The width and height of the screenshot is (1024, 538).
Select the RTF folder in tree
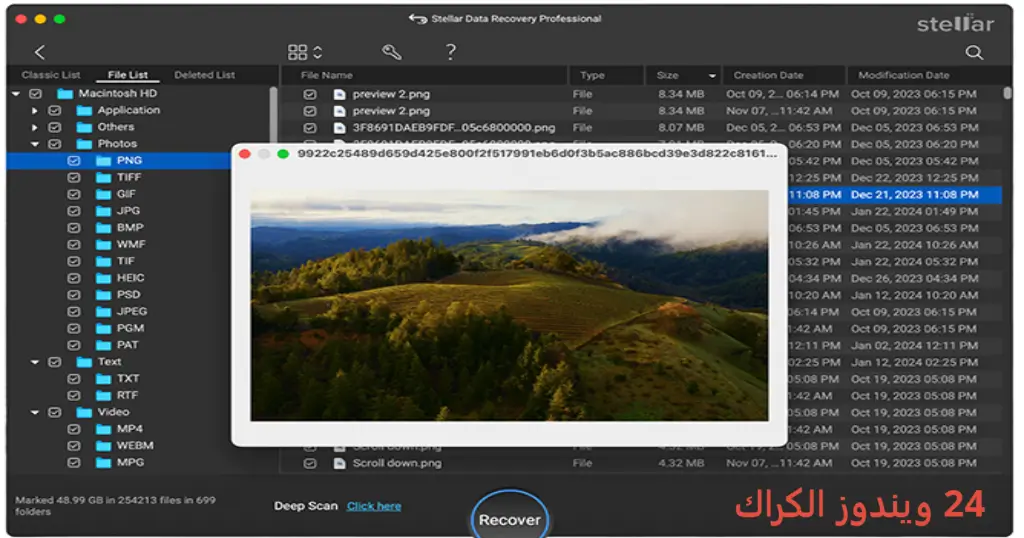tap(127, 396)
